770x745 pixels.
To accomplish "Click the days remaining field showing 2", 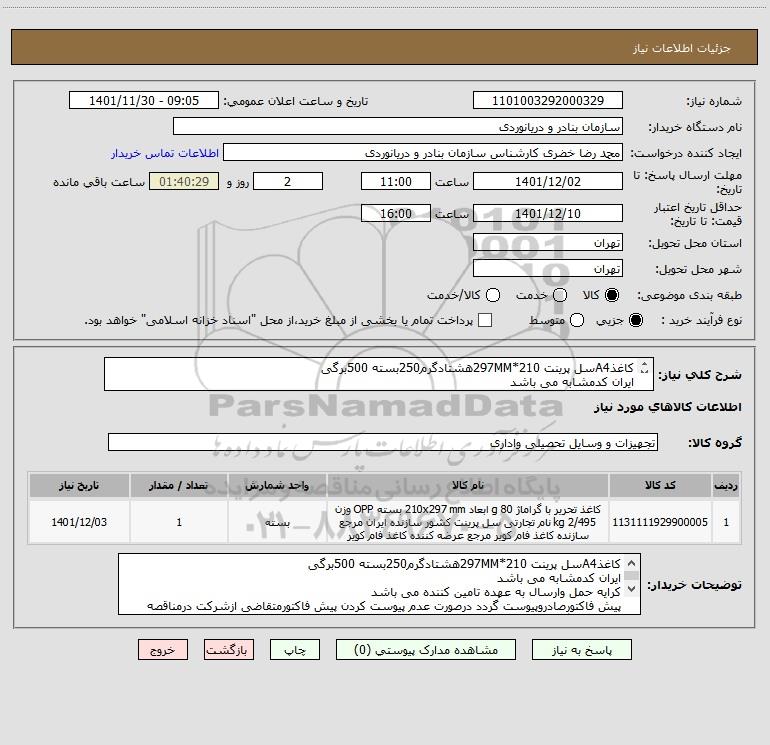I will coord(288,181).
